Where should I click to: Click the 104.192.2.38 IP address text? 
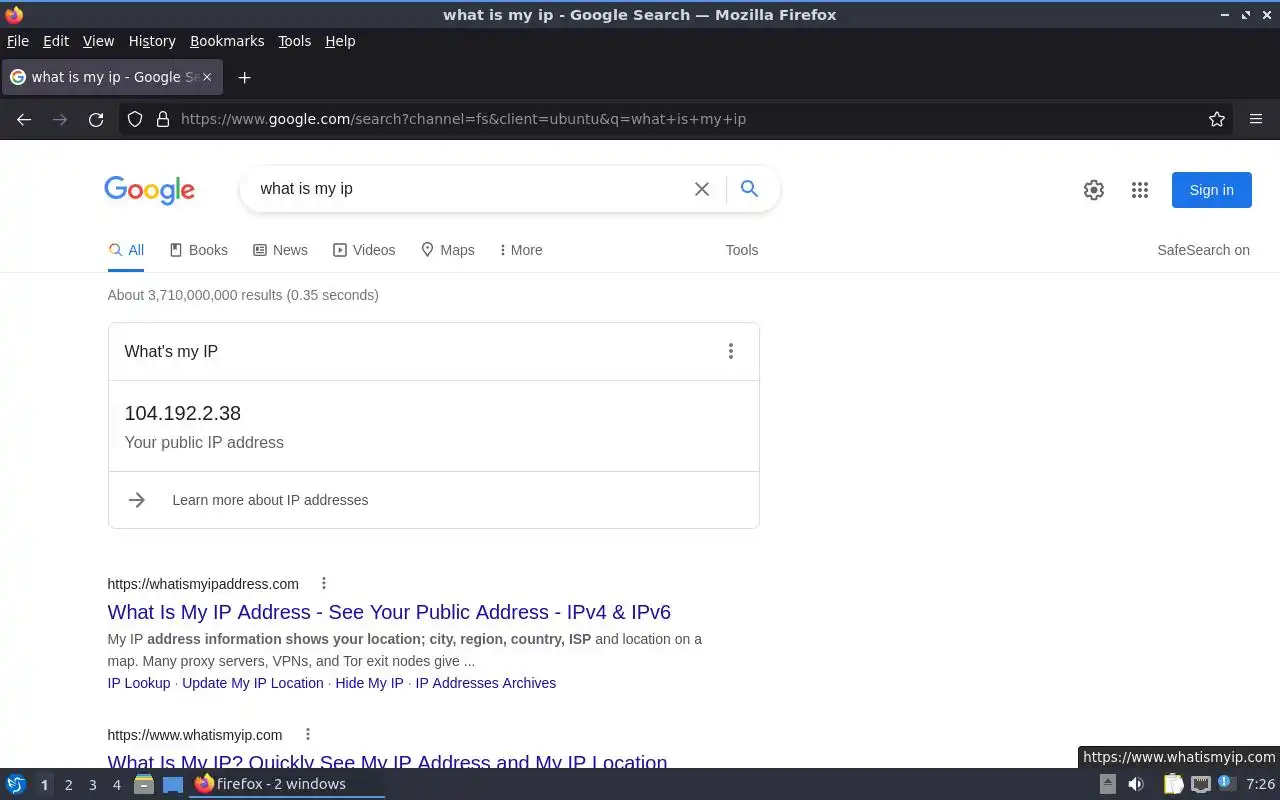tap(183, 413)
